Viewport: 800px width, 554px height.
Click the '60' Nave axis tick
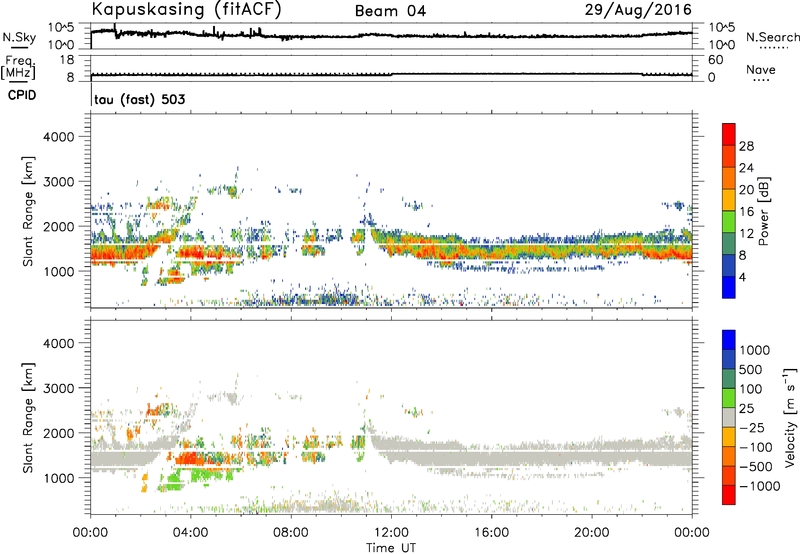point(715,60)
